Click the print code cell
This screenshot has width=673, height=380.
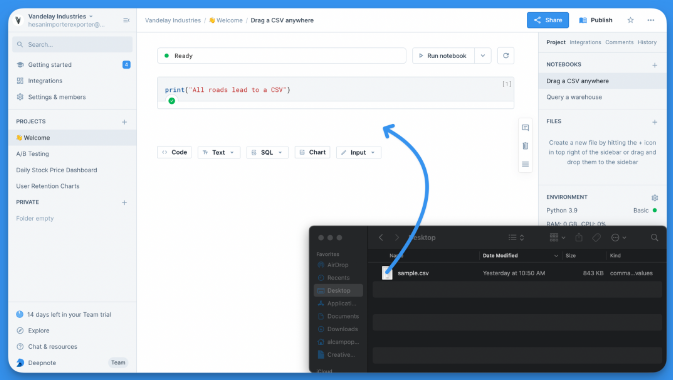336,90
